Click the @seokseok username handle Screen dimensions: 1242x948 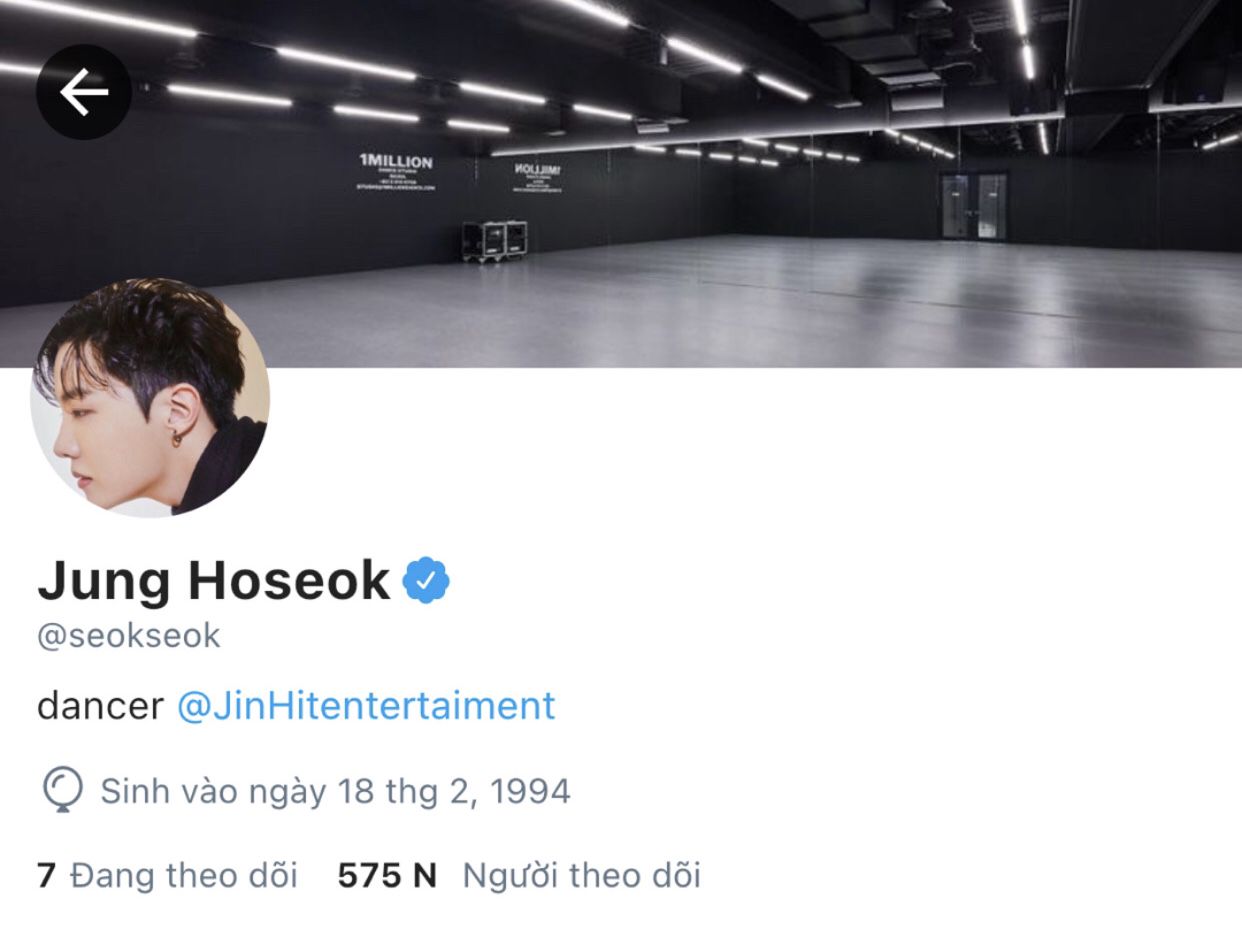(129, 636)
